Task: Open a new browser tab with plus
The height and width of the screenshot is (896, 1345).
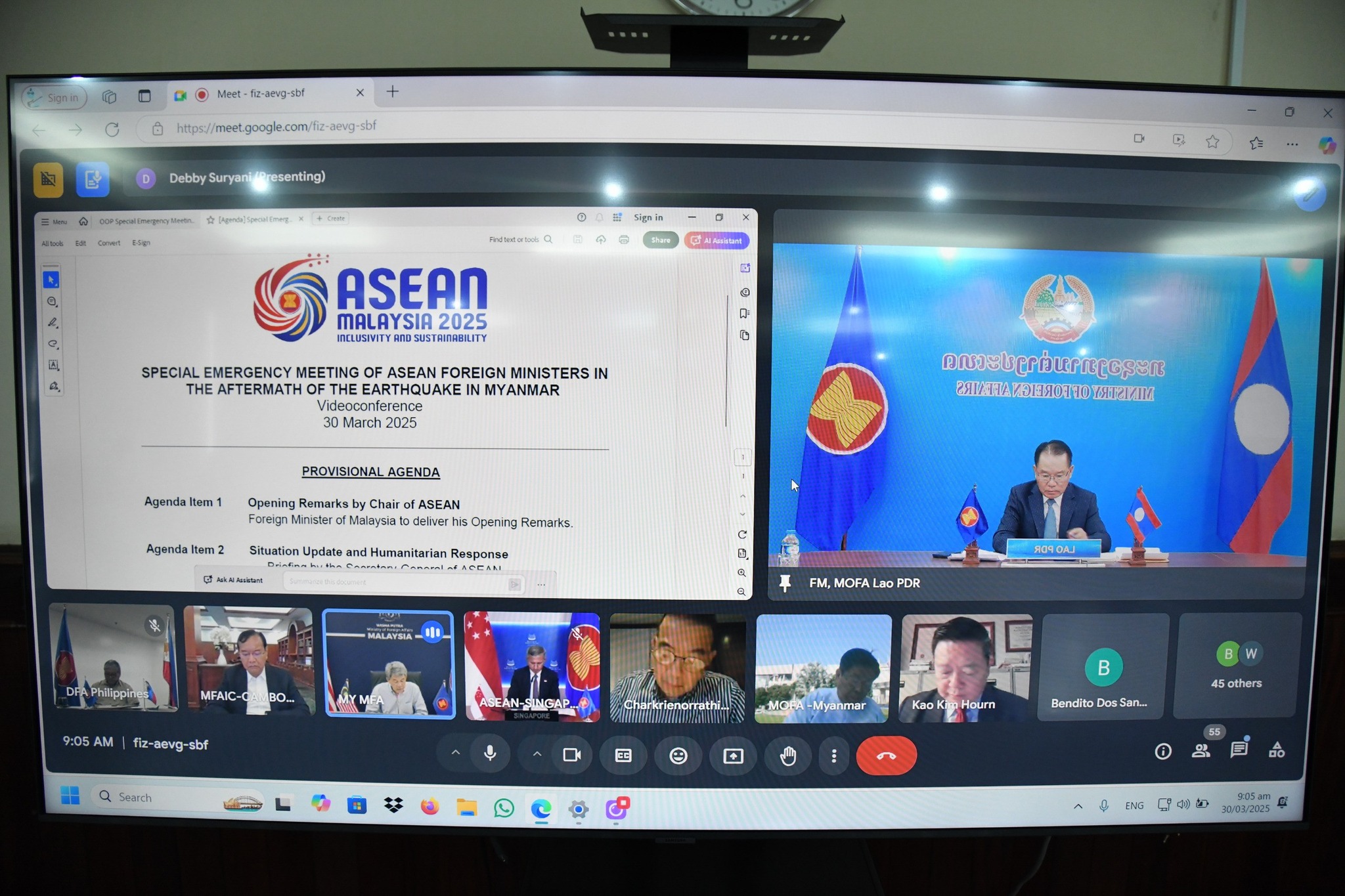Action: point(392,91)
